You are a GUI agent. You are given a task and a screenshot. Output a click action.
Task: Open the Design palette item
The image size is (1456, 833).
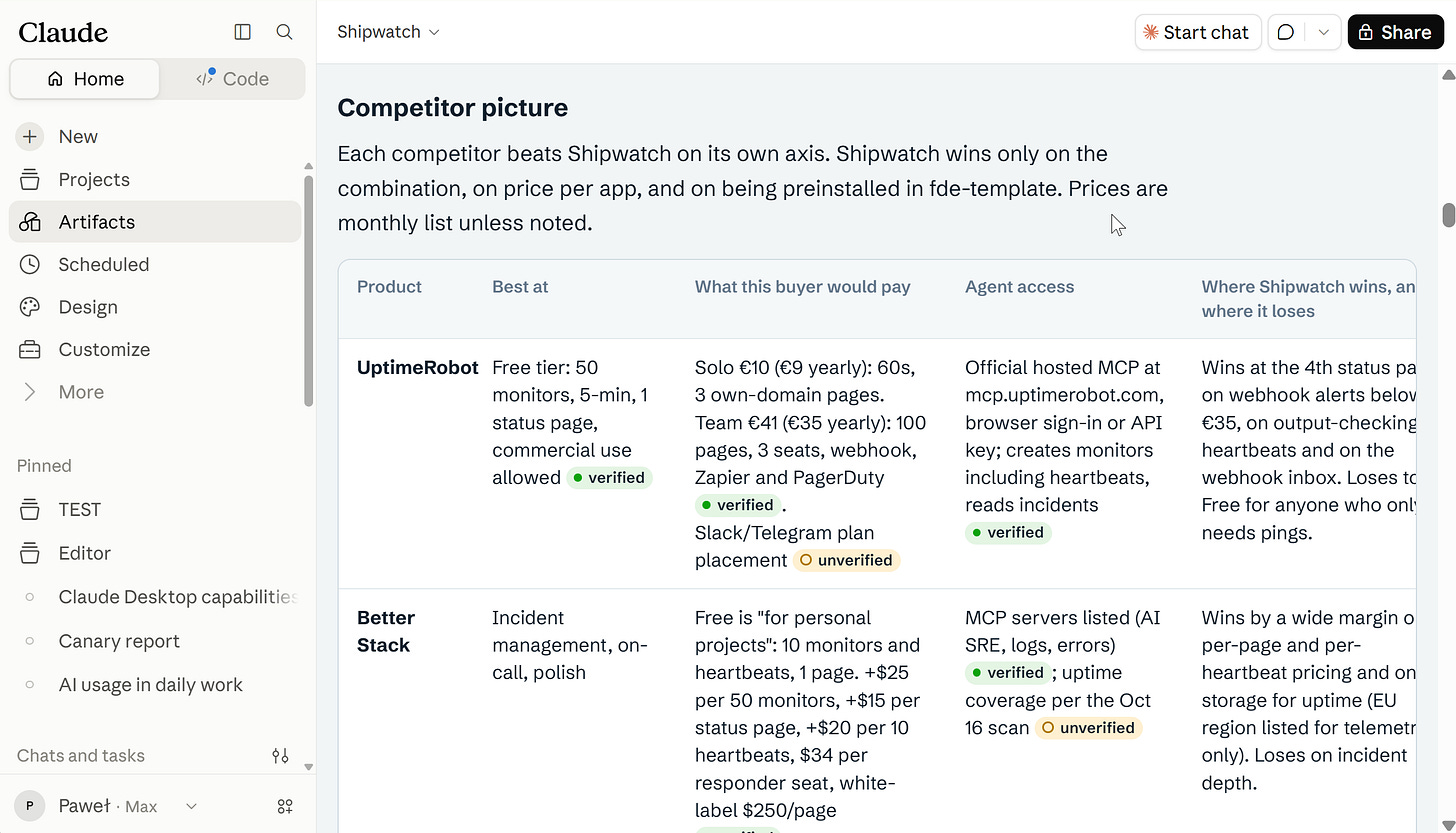[155, 307]
